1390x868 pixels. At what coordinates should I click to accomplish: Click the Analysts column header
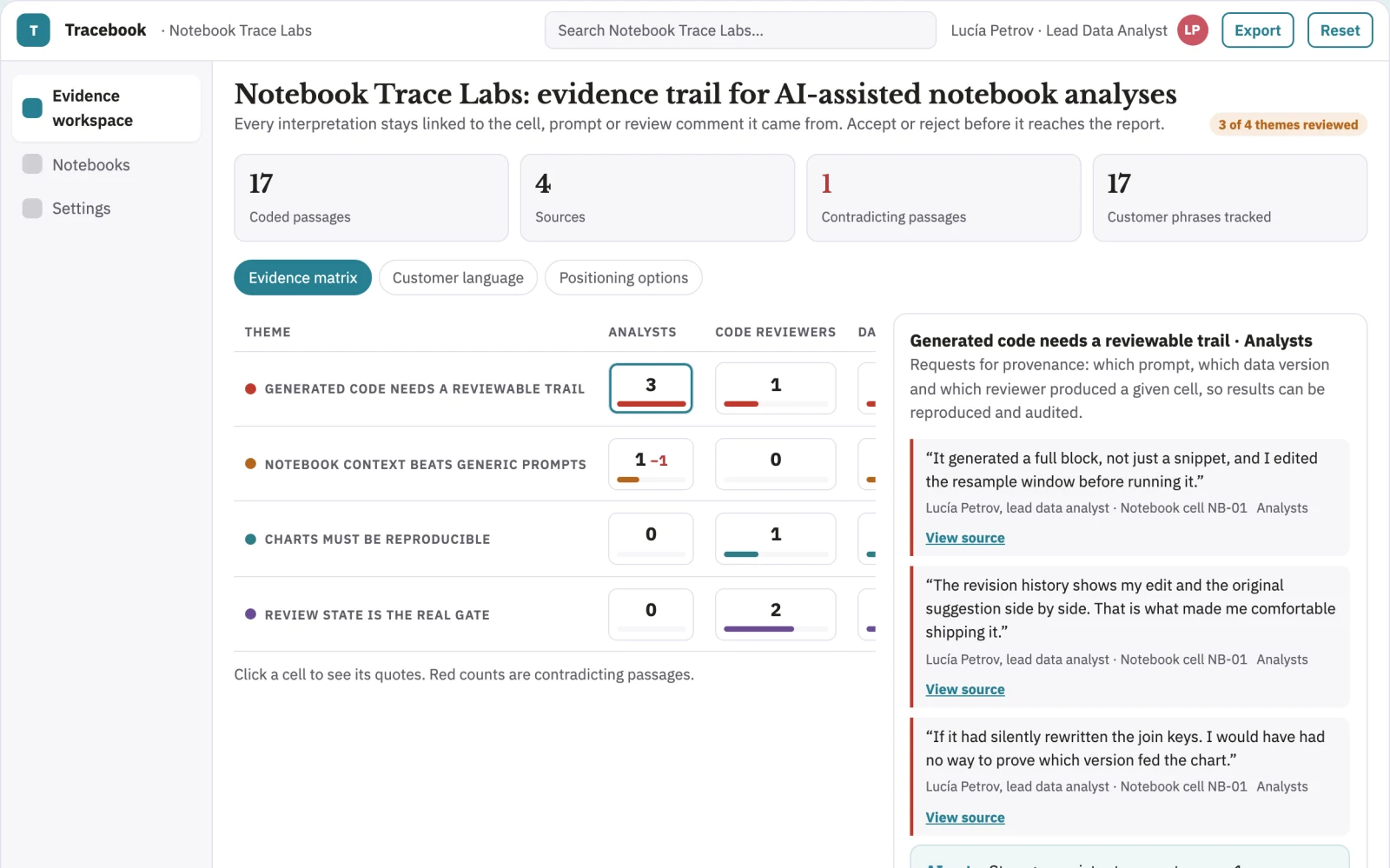pyautogui.click(x=642, y=332)
